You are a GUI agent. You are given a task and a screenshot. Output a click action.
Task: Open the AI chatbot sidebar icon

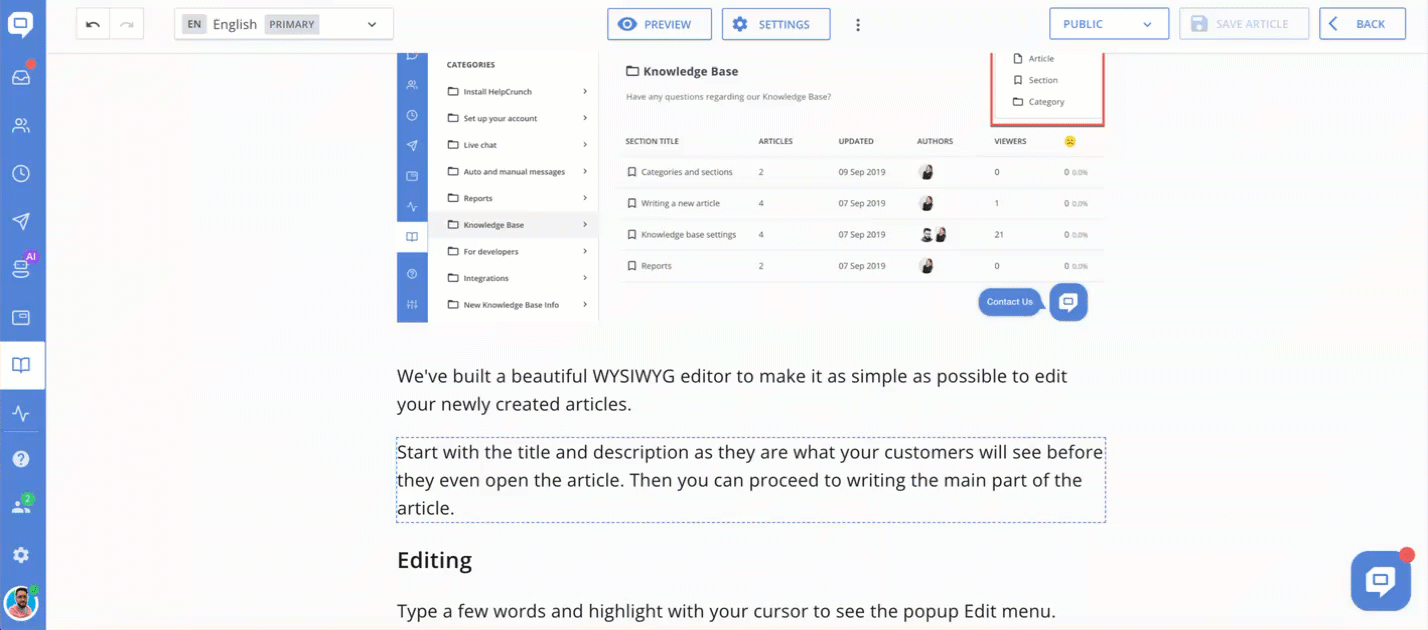pos(21,267)
